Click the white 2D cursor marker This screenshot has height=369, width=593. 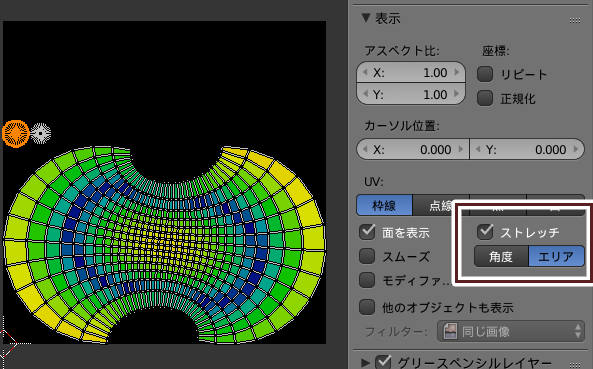(40, 133)
